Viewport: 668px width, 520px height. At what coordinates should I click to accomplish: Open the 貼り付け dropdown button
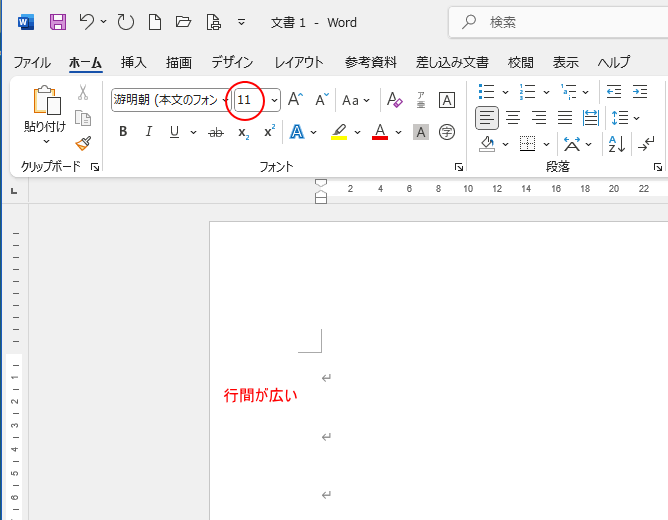pos(45,132)
